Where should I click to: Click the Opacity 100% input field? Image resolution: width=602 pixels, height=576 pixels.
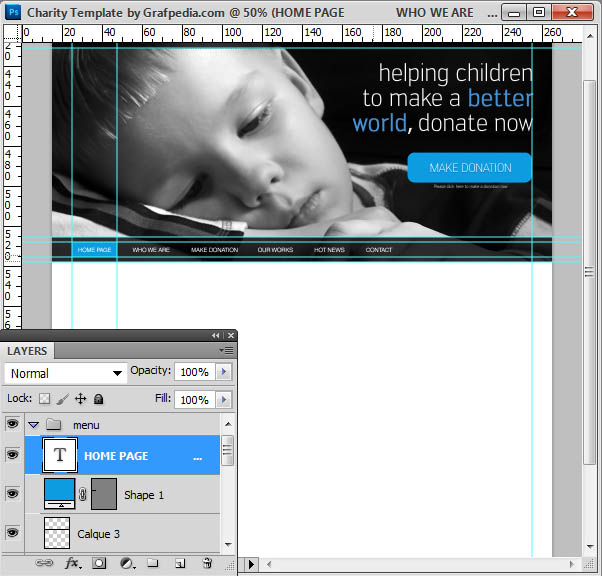coord(195,372)
